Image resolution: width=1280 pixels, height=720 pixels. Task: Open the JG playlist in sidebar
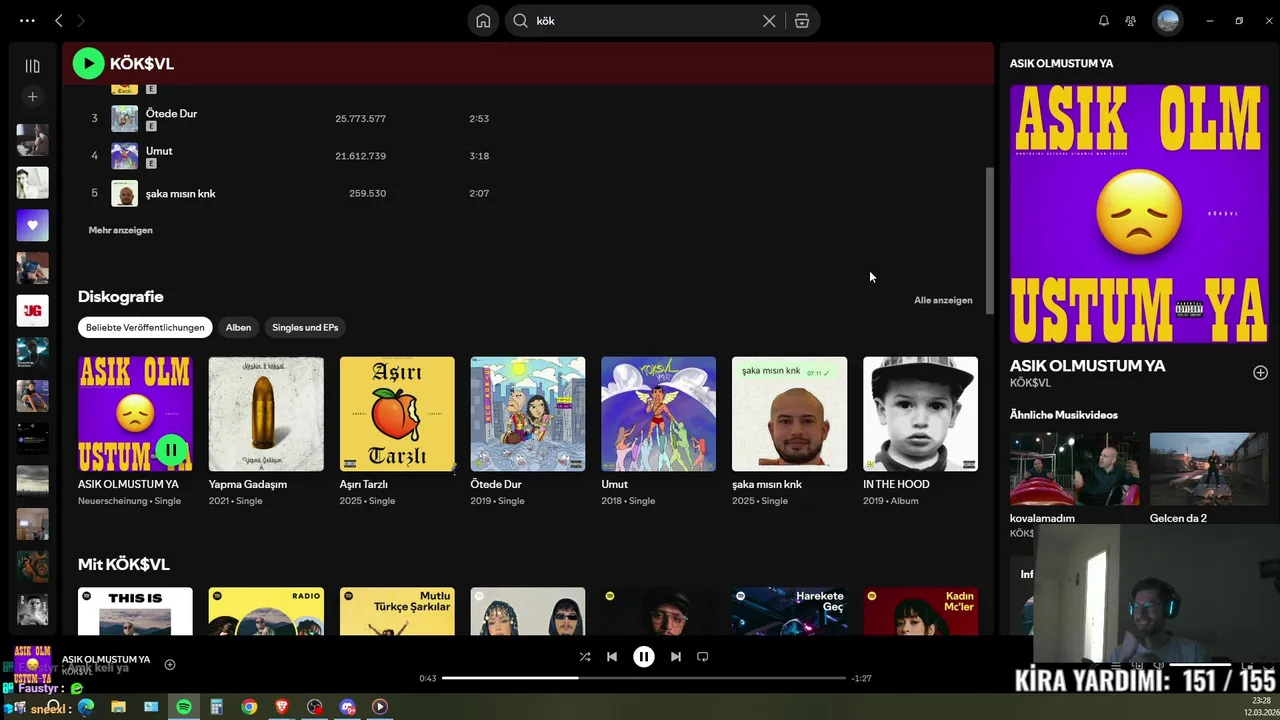click(32, 310)
